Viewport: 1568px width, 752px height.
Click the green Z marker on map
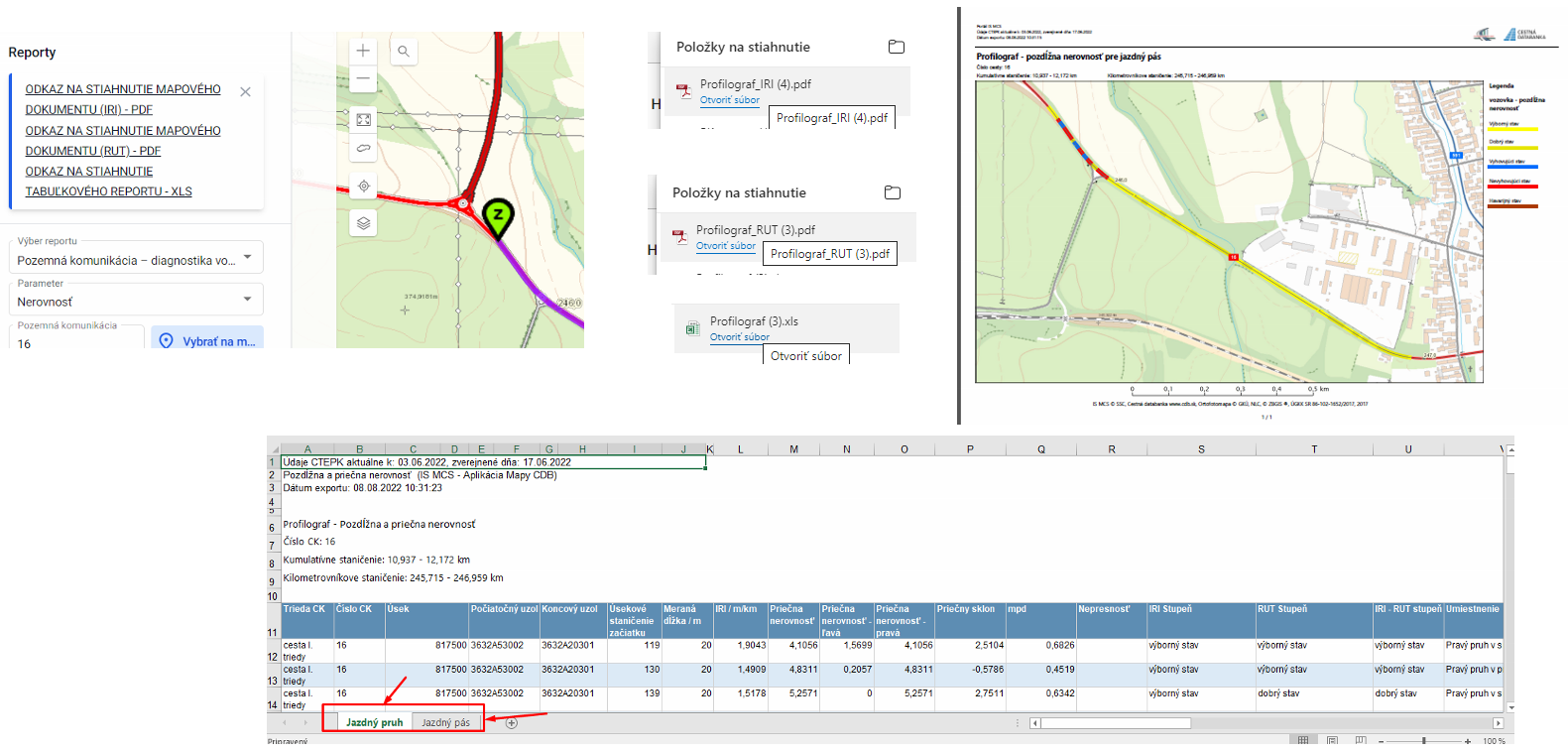[x=498, y=217]
